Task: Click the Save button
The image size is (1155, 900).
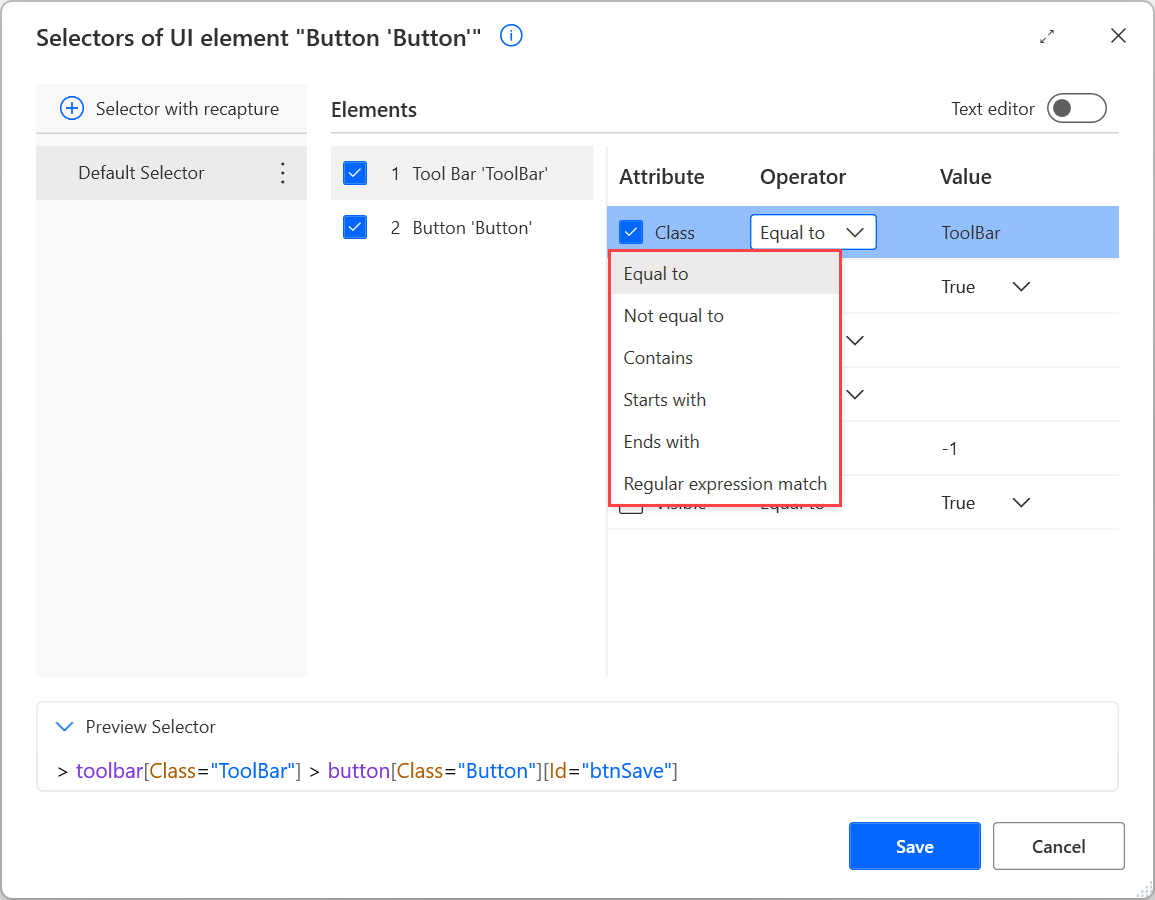Action: [x=914, y=847]
